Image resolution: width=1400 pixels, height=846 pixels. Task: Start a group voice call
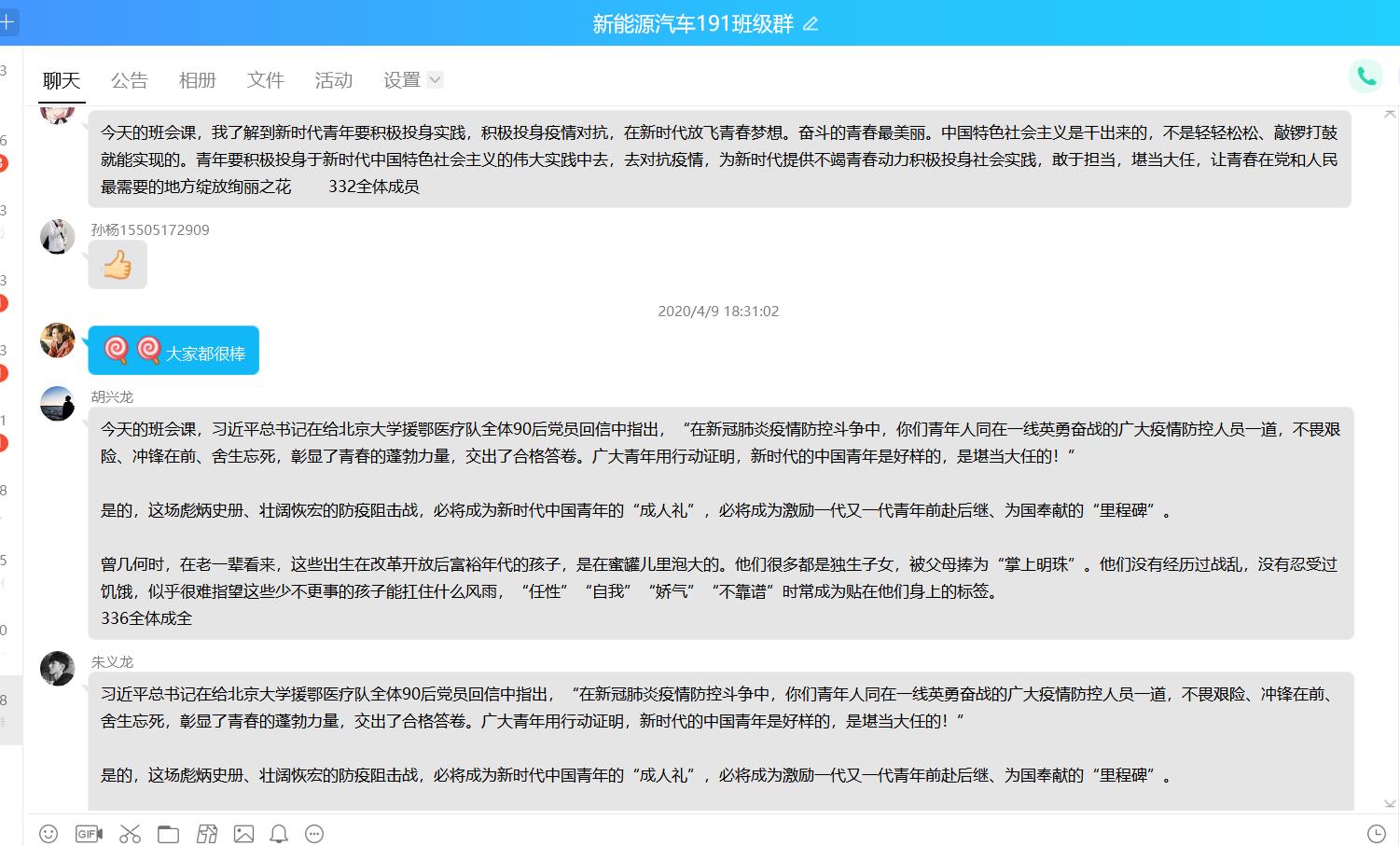point(1365,76)
